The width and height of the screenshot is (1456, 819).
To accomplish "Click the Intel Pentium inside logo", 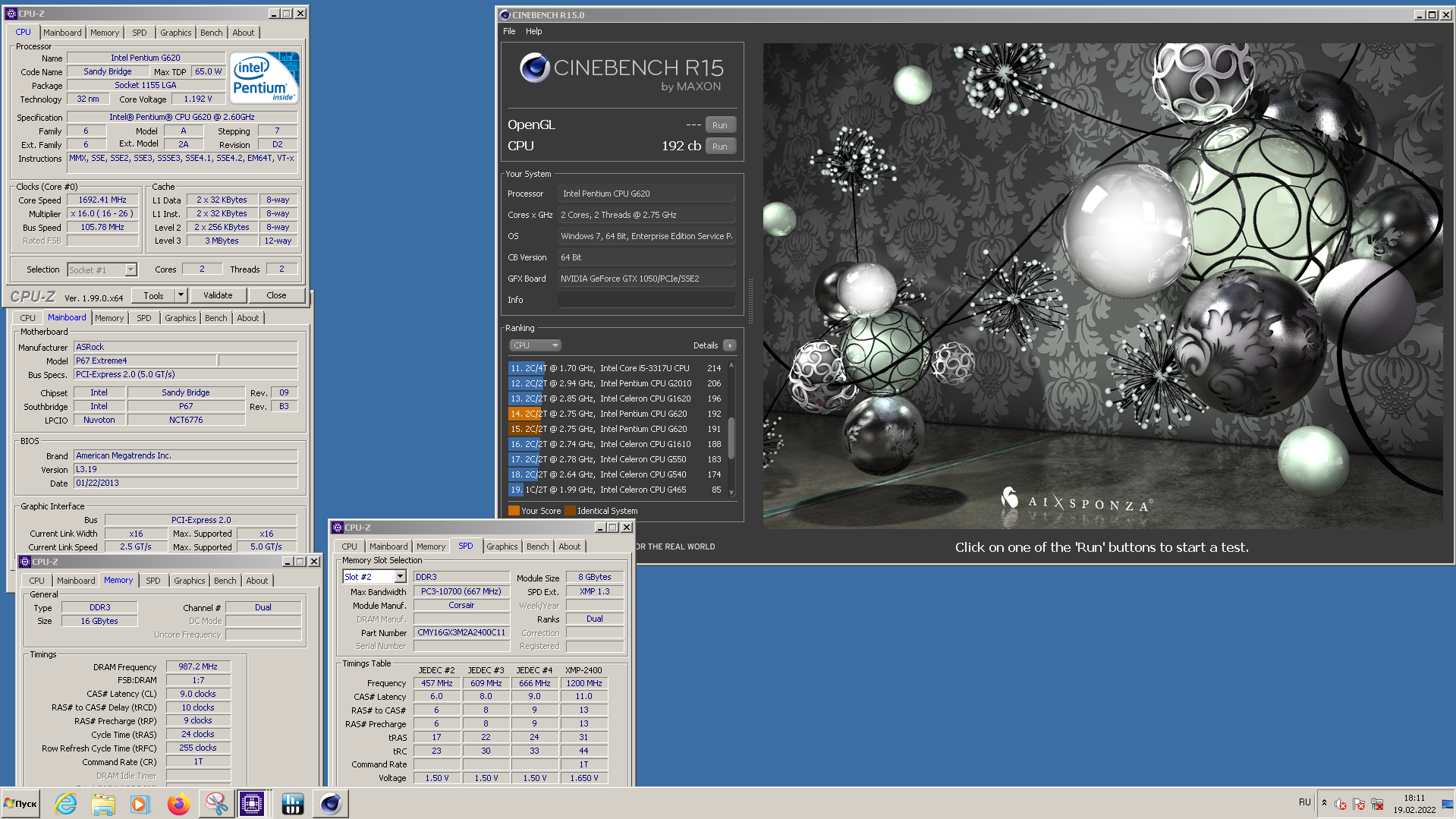I will pos(265,77).
